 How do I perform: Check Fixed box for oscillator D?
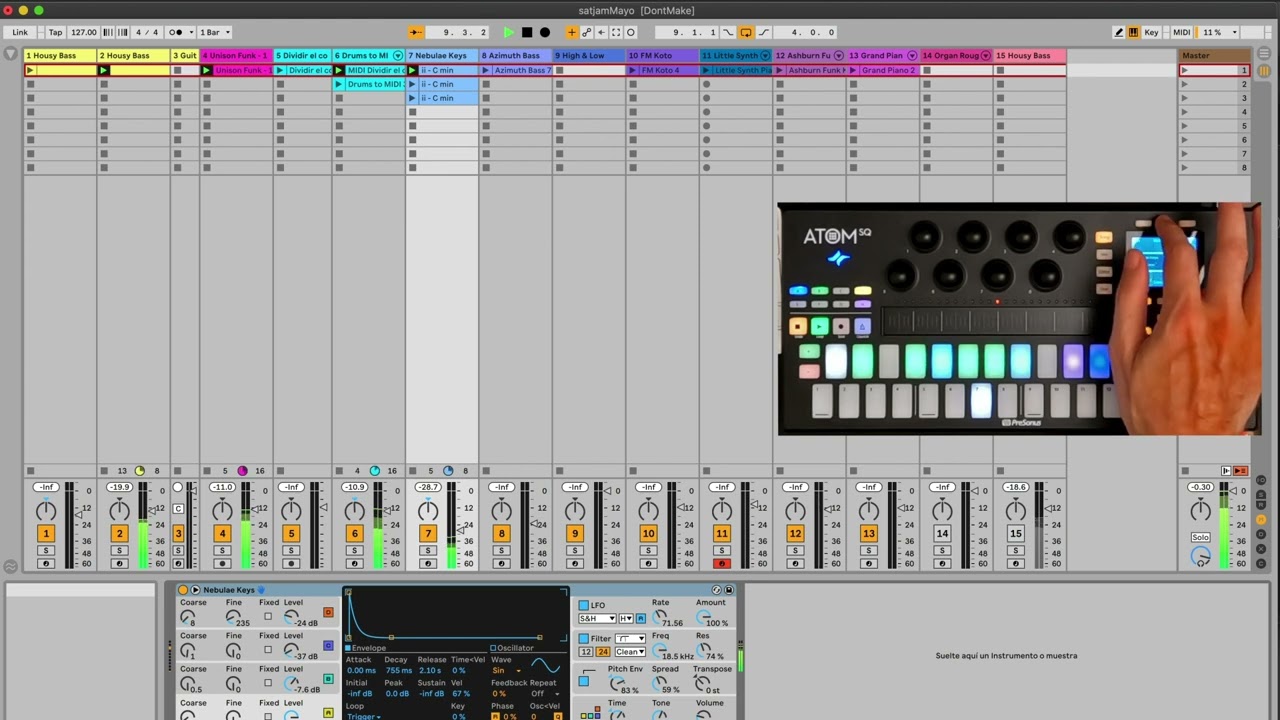pos(268,615)
